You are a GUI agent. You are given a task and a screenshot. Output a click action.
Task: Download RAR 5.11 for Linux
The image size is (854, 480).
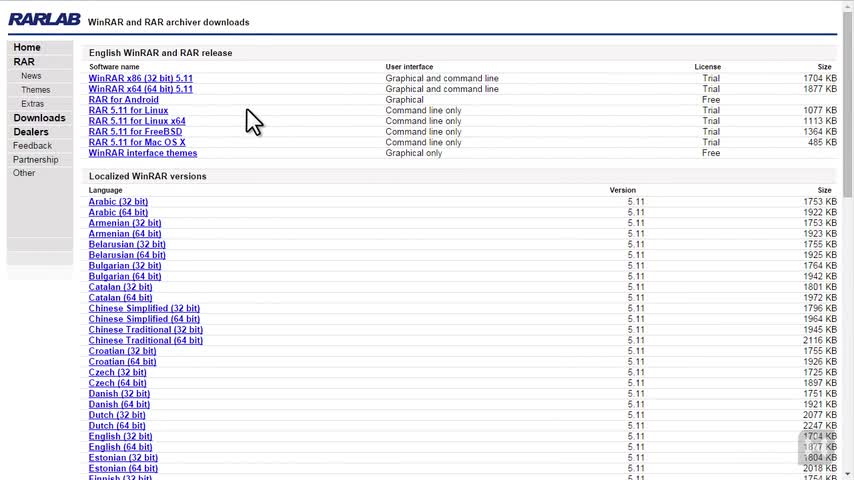tap(129, 110)
